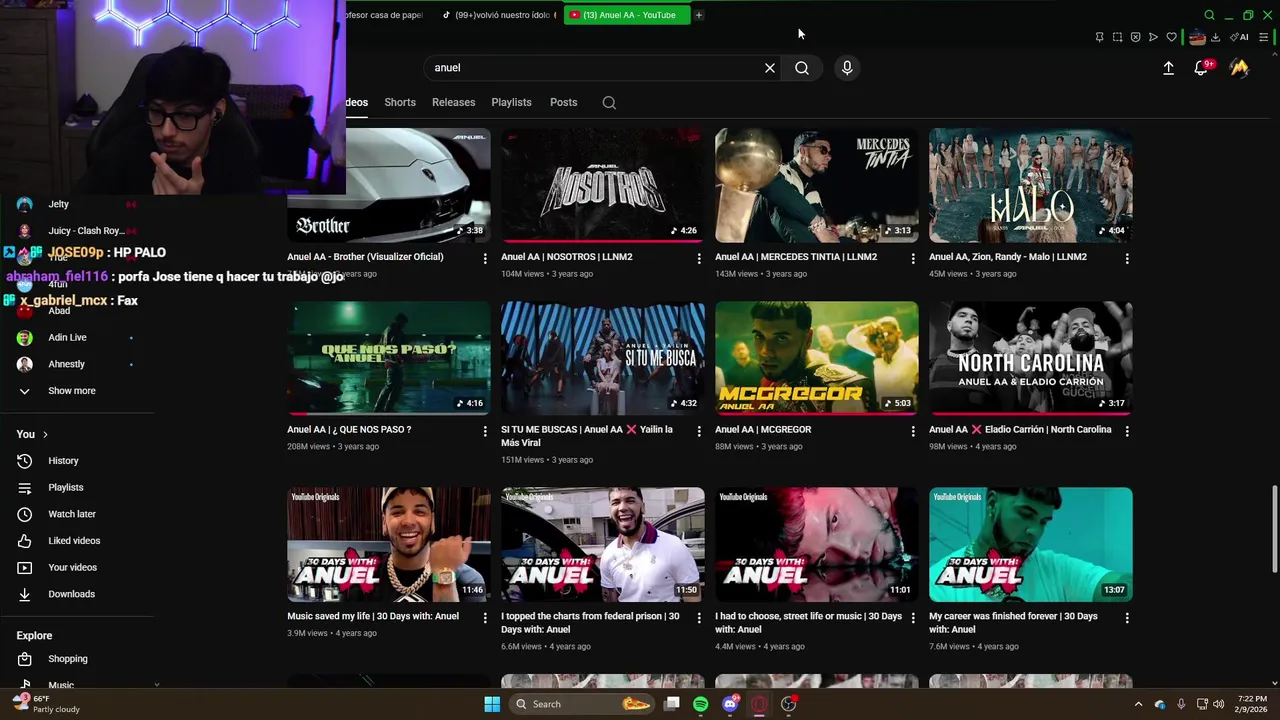Open YouTube notifications bell
1280x720 pixels.
click(x=1202, y=68)
